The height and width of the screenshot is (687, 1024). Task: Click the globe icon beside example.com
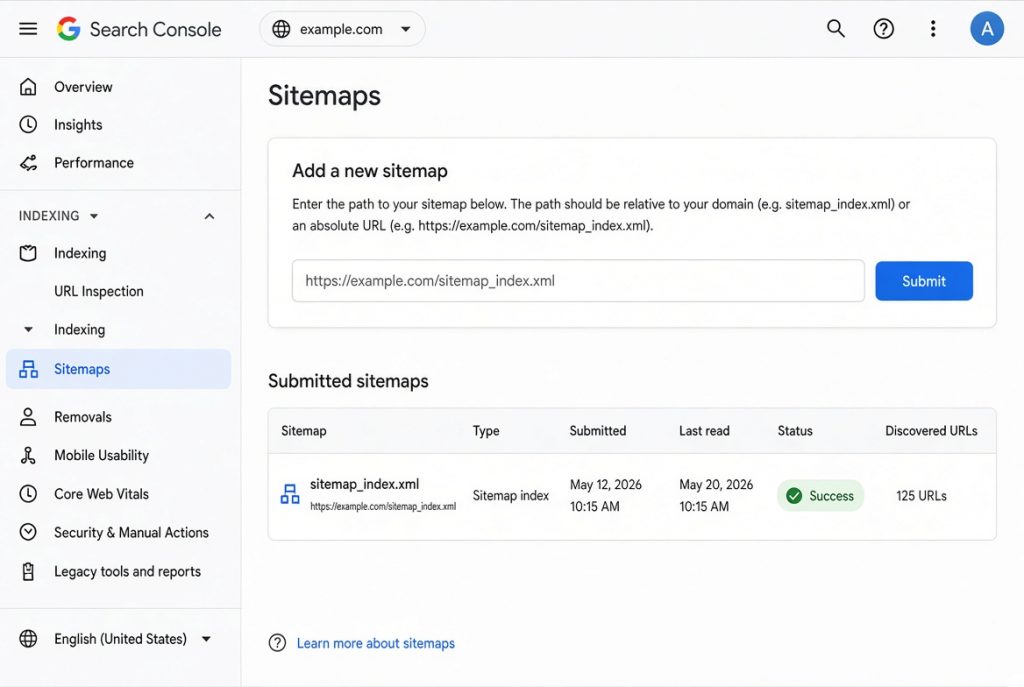coord(281,29)
